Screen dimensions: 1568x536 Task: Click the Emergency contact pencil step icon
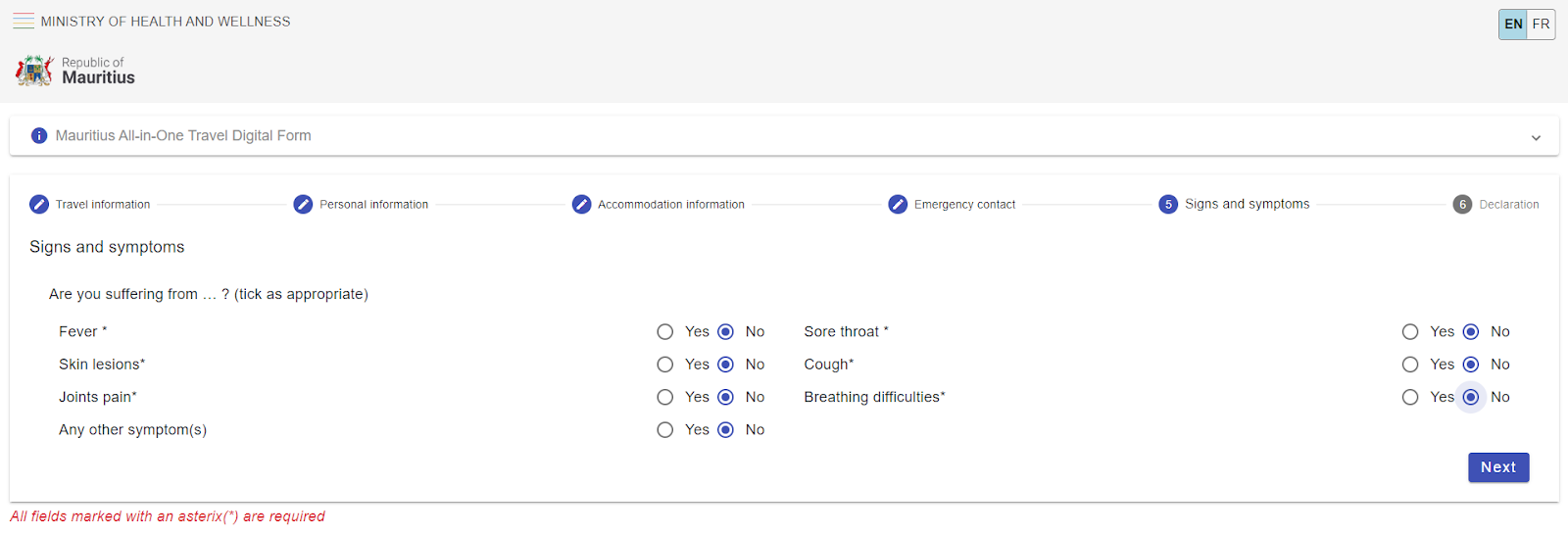[x=898, y=204]
